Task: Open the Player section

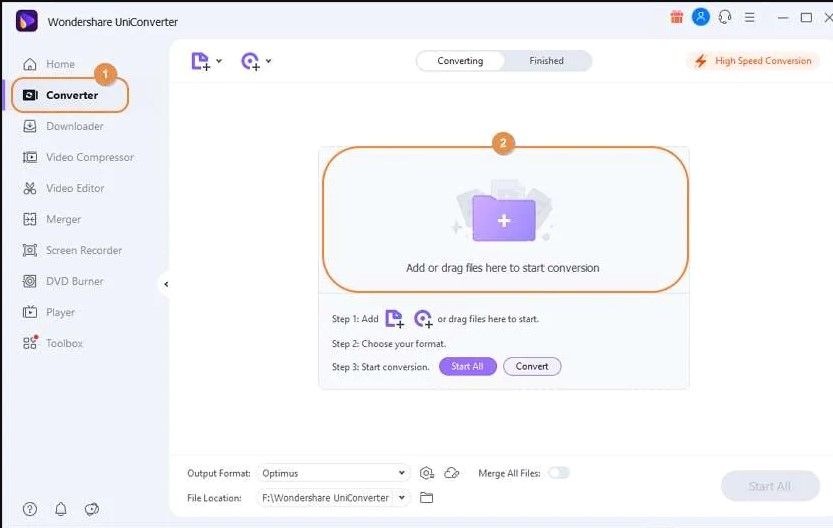Action: (x=49, y=312)
